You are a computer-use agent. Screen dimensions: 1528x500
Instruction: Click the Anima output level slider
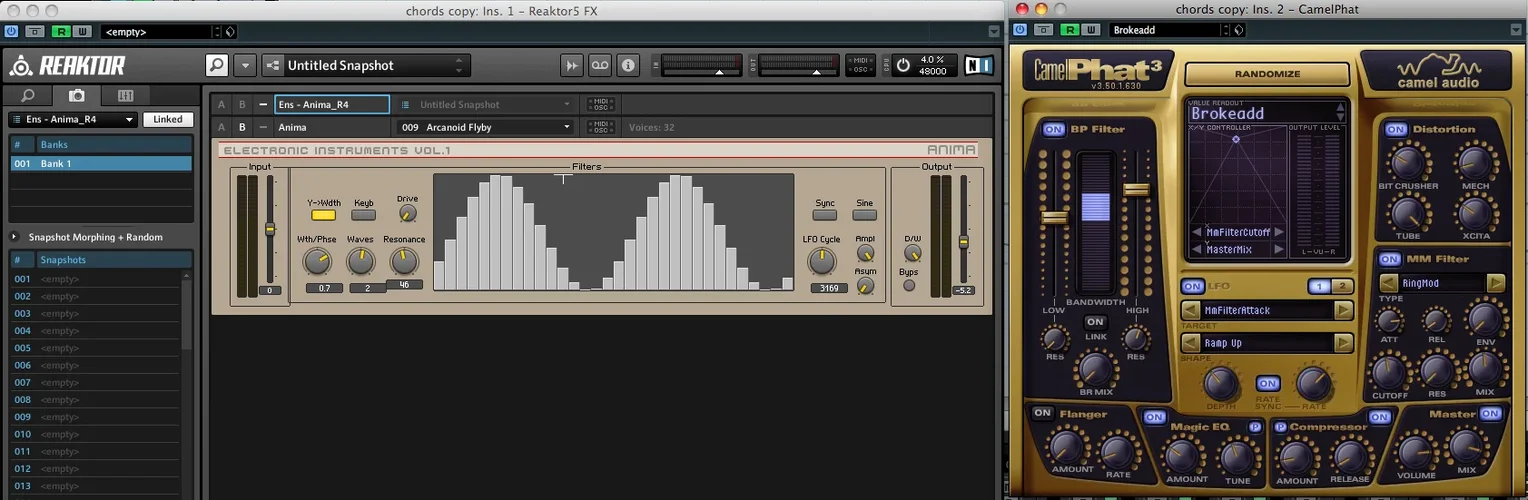pyautogui.click(x=964, y=242)
